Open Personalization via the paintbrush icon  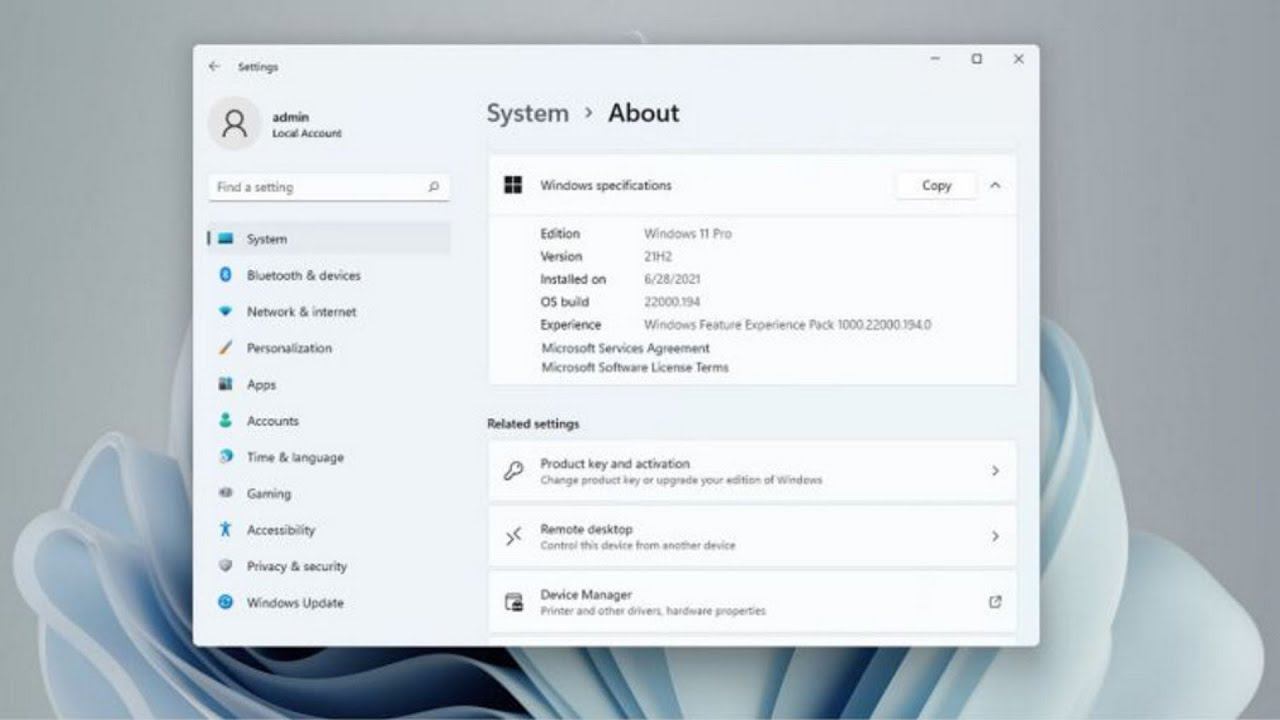[225, 348]
